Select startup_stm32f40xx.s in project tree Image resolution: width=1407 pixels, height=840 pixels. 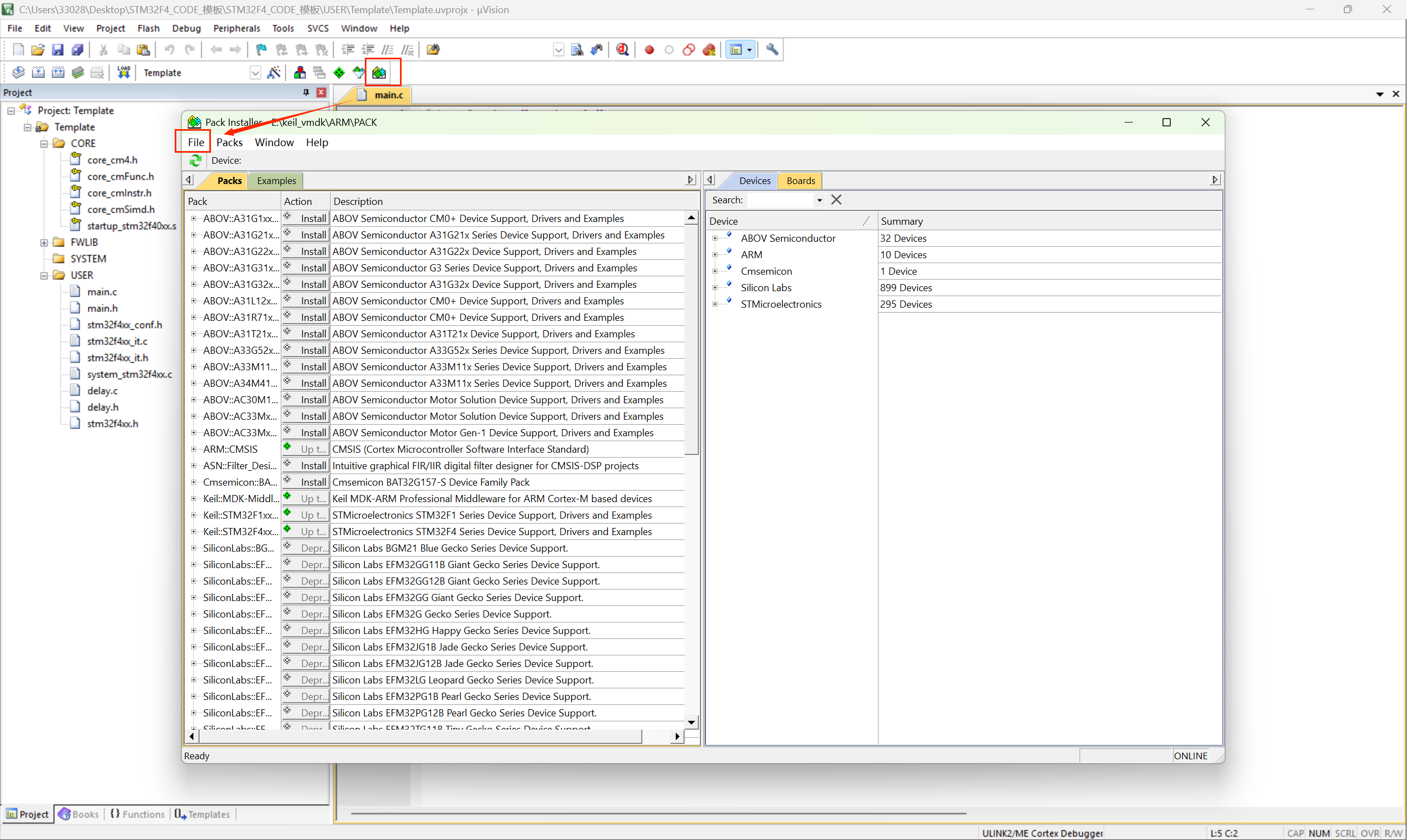(x=131, y=226)
